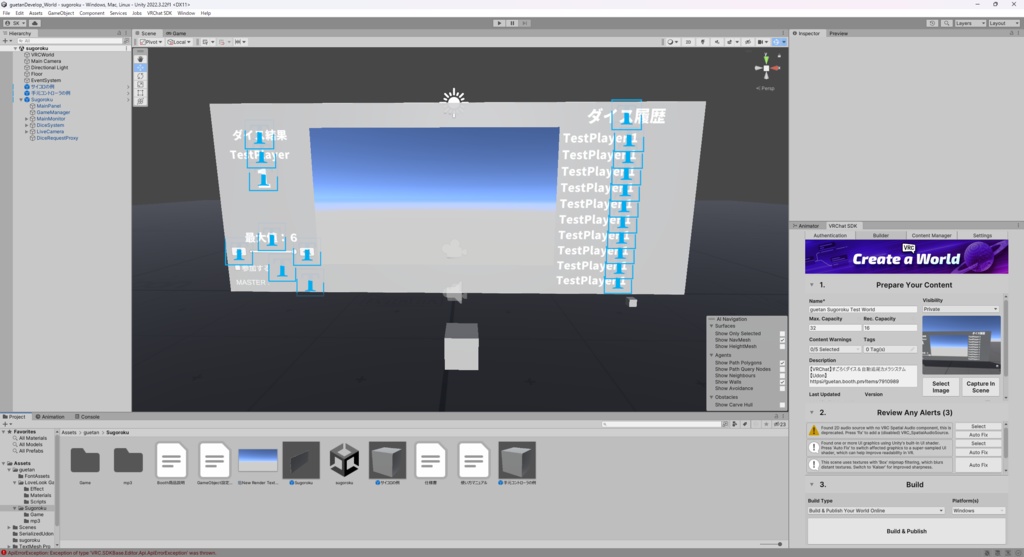Collapse the Sugoroku object in Hierarchy
1024x557 pixels.
[x=21, y=100]
